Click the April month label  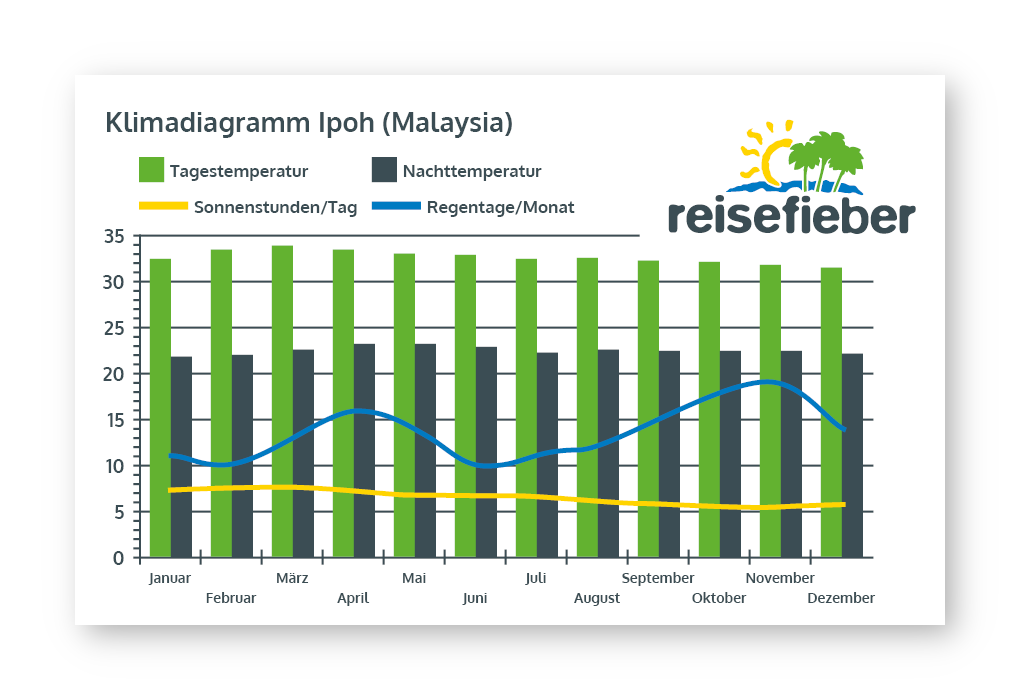click(x=353, y=598)
